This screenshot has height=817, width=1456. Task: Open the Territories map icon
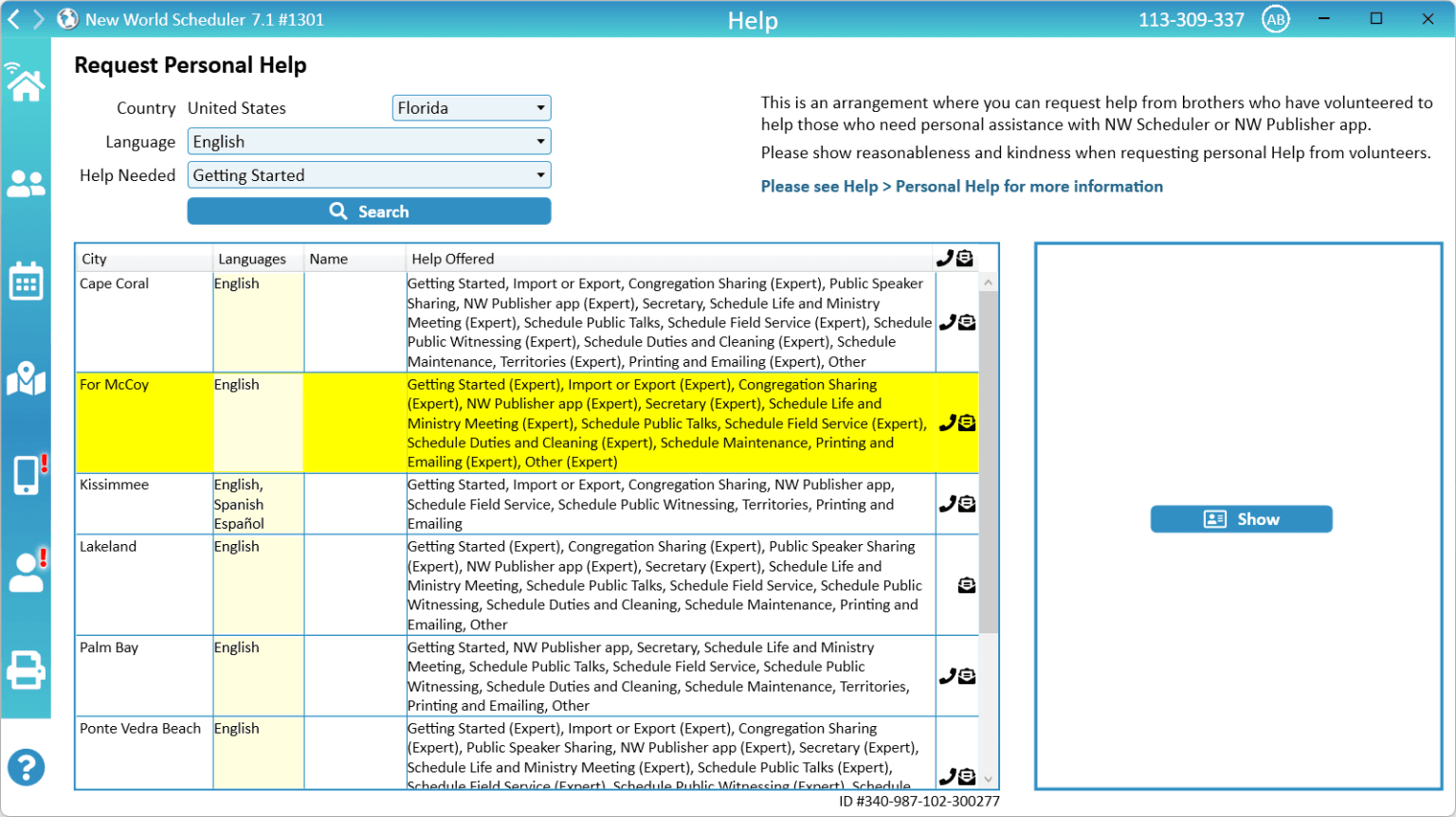click(x=26, y=379)
